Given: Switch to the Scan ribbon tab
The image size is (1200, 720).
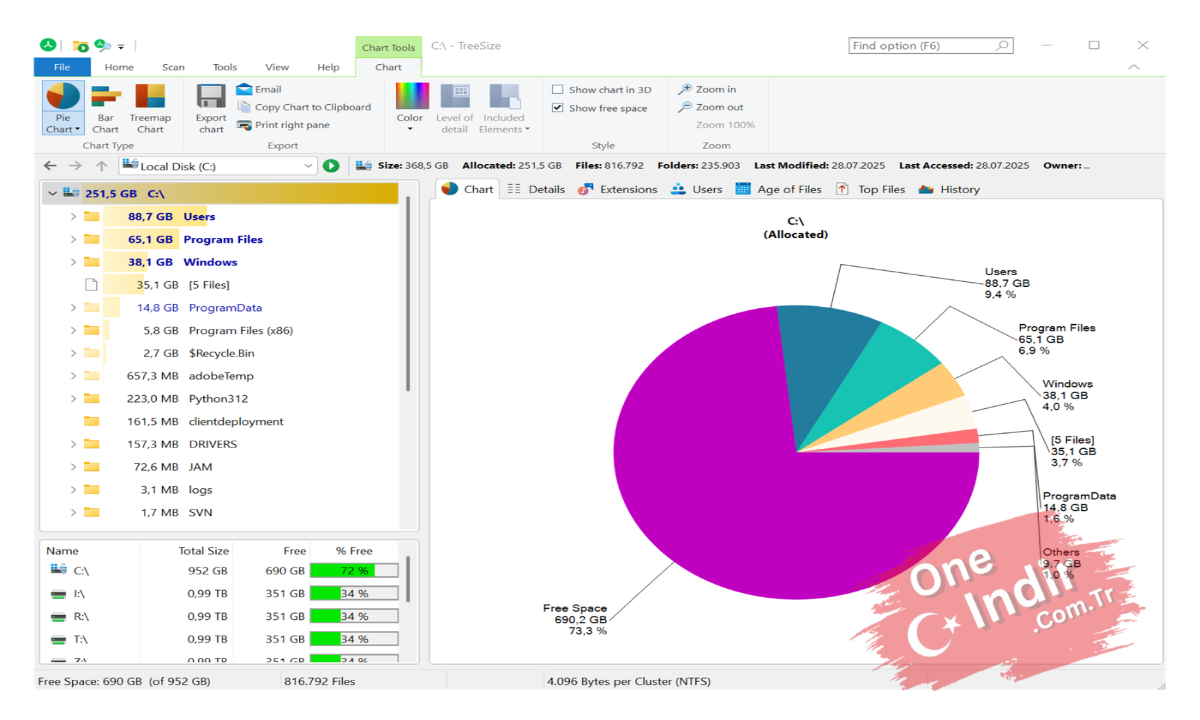Looking at the screenshot, I should click(173, 67).
